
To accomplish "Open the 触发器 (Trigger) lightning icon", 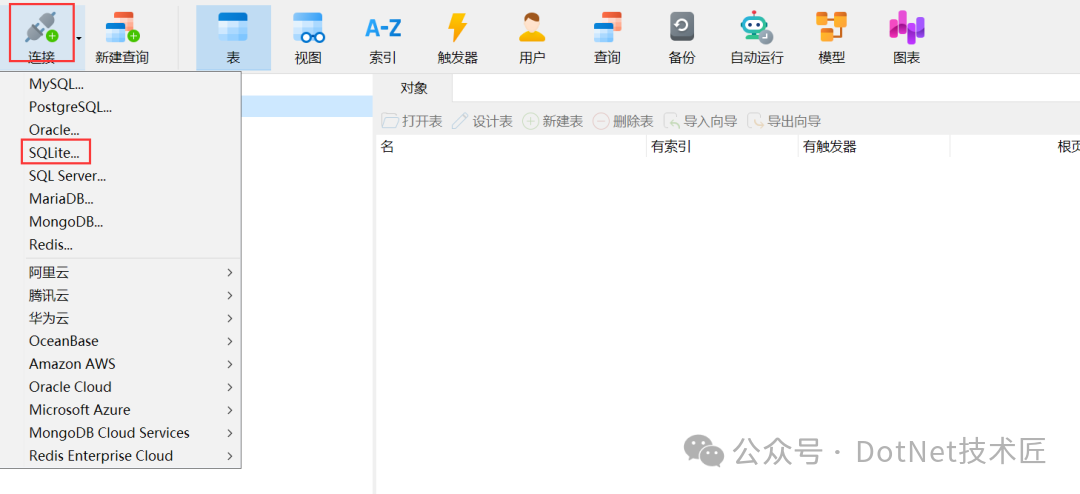I will pos(457,38).
